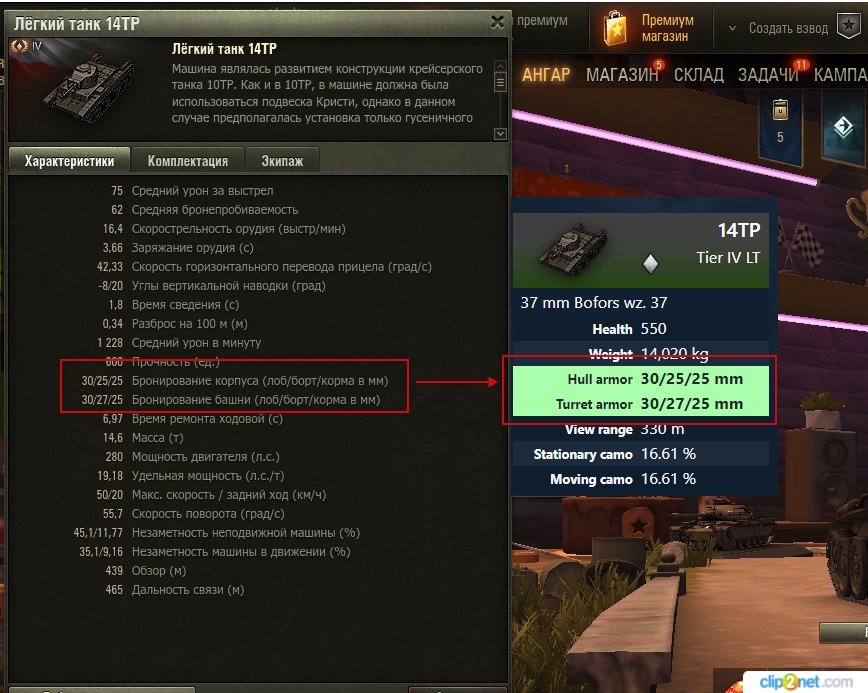
Task: Open the Экипаж tab
Action: (282, 161)
